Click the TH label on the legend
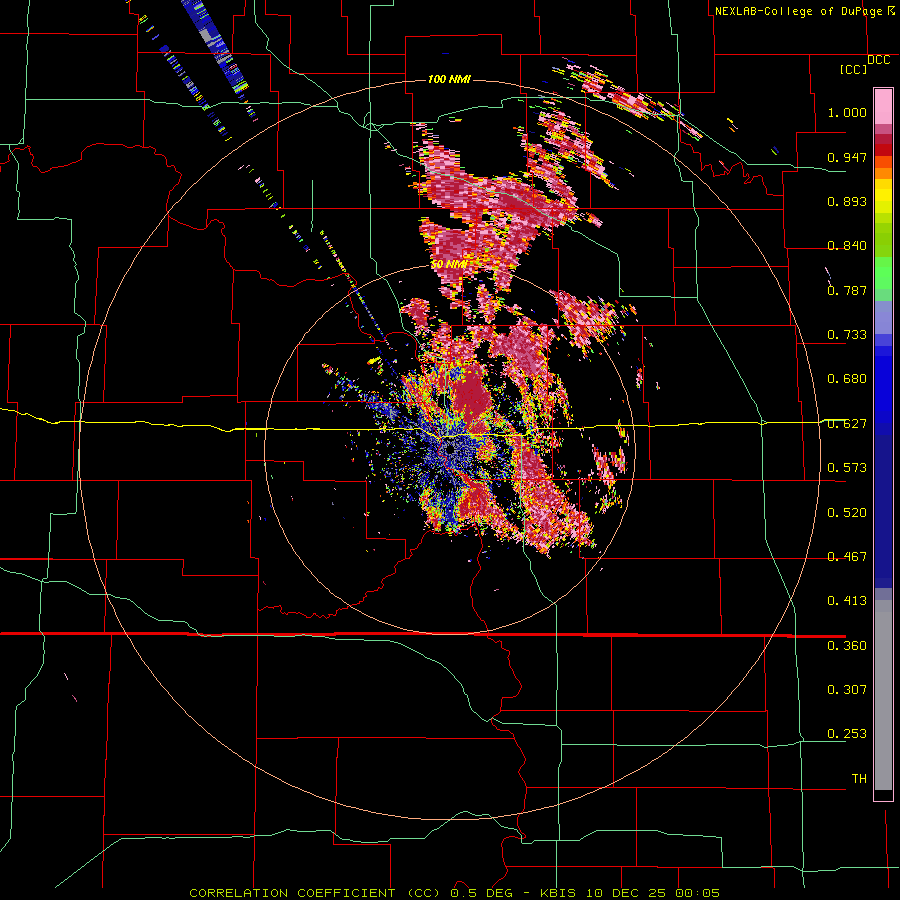The height and width of the screenshot is (900, 900). click(859, 779)
